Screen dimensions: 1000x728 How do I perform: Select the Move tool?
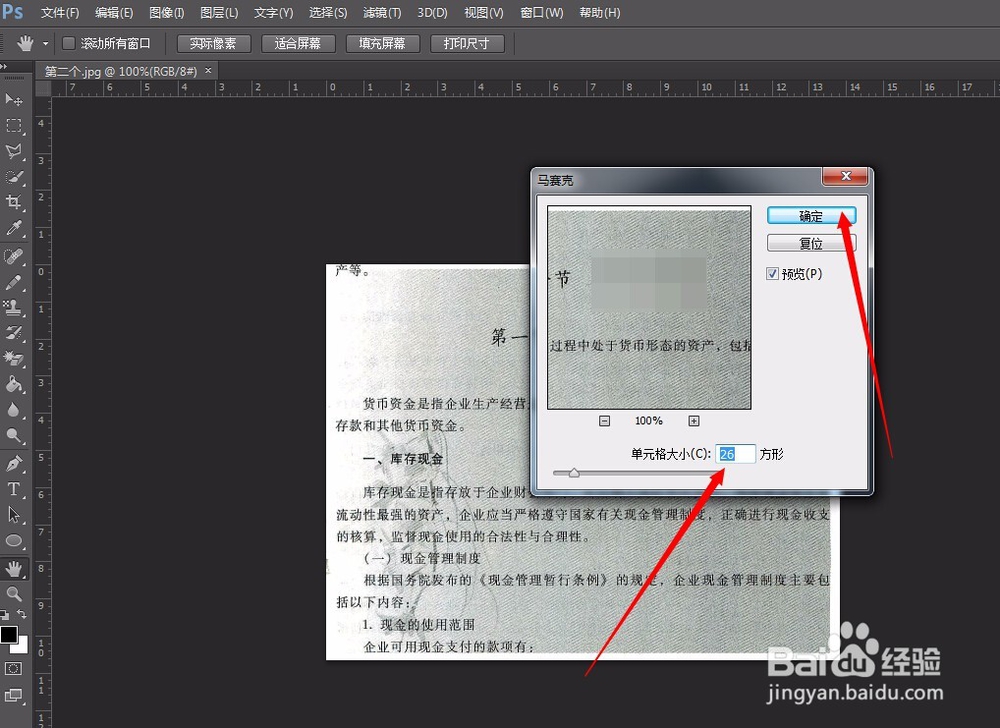(13, 99)
